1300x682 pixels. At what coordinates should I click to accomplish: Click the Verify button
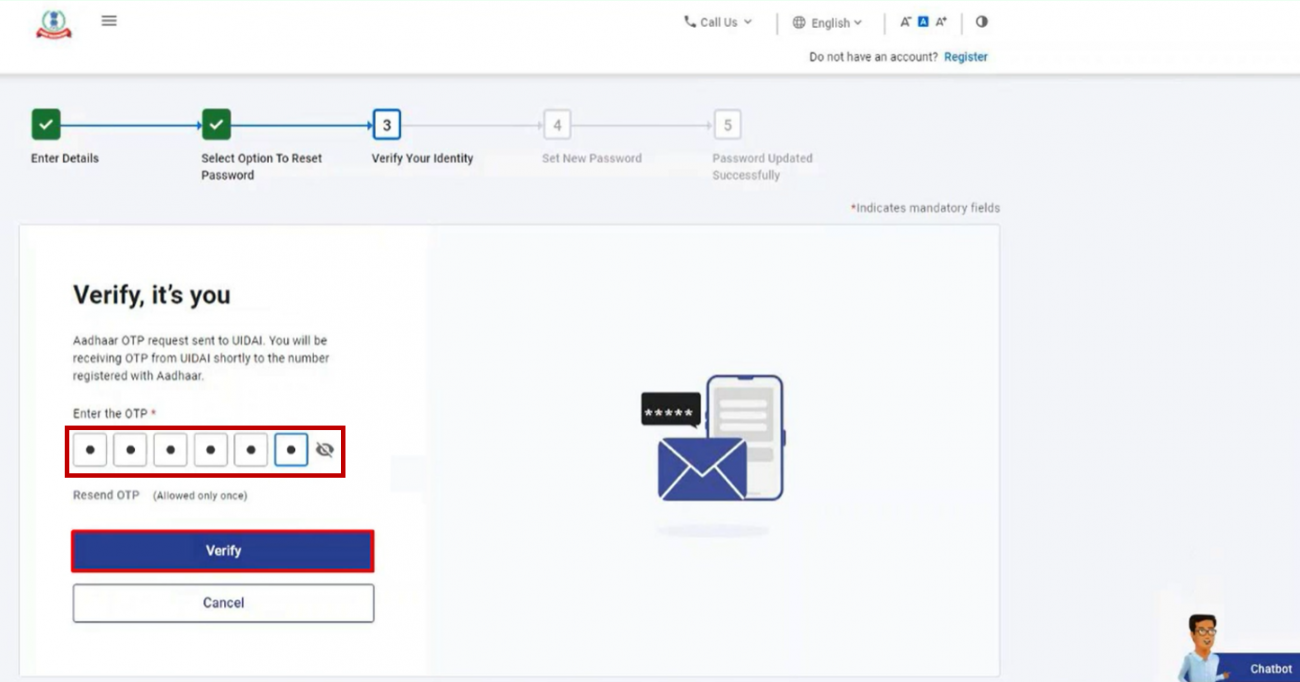[222, 549]
